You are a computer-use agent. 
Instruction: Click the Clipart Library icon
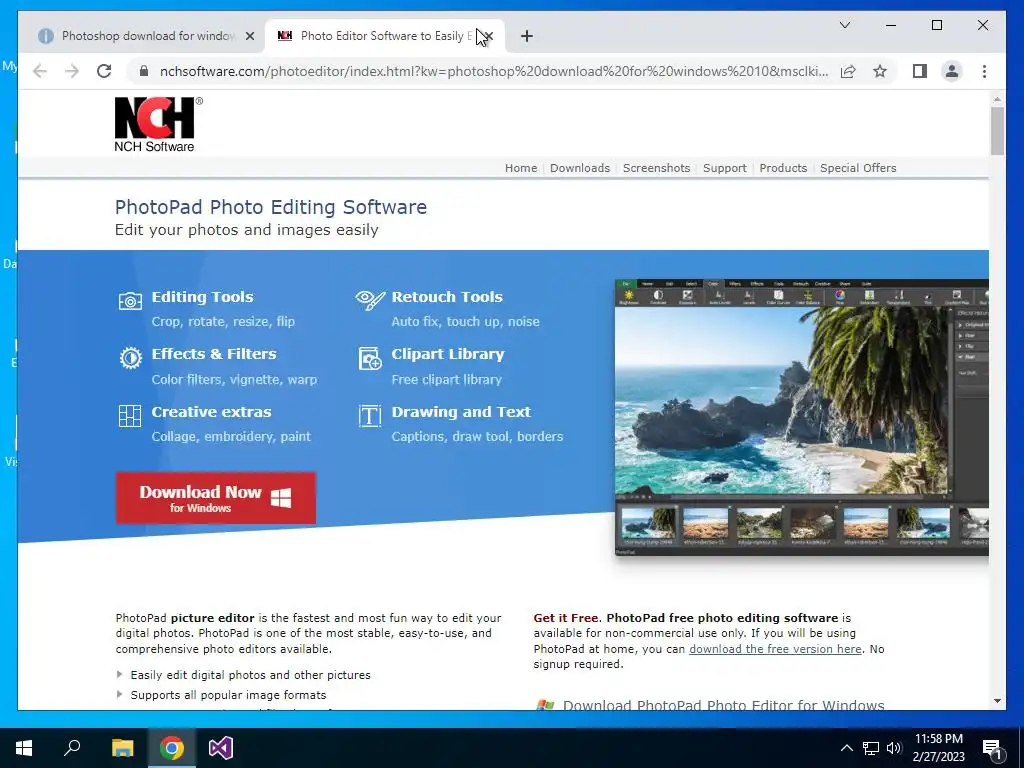tap(370, 358)
